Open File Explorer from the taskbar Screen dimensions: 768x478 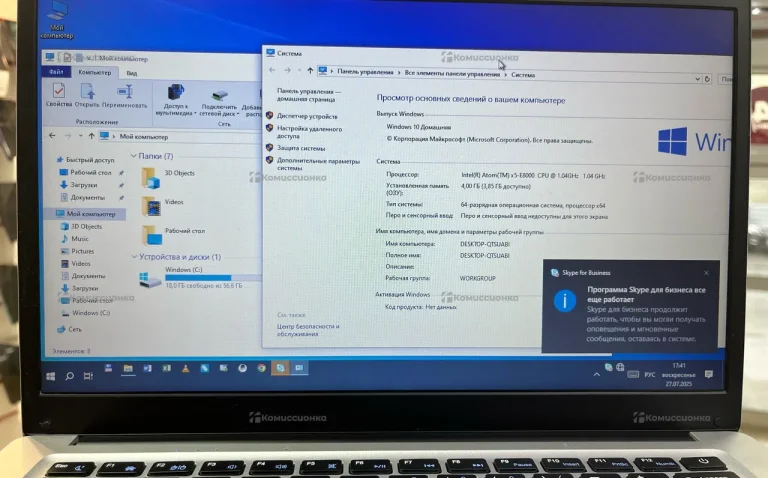pyautogui.click(x=128, y=368)
